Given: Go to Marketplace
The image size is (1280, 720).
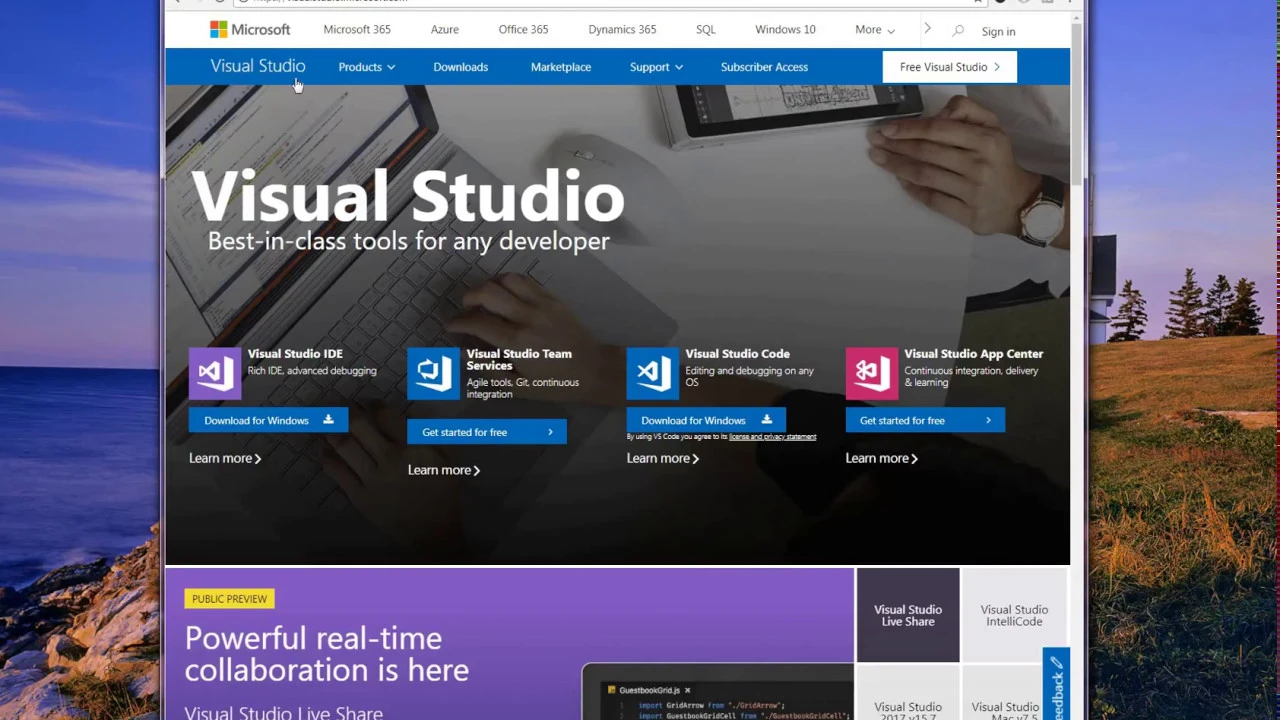Looking at the screenshot, I should tap(561, 67).
